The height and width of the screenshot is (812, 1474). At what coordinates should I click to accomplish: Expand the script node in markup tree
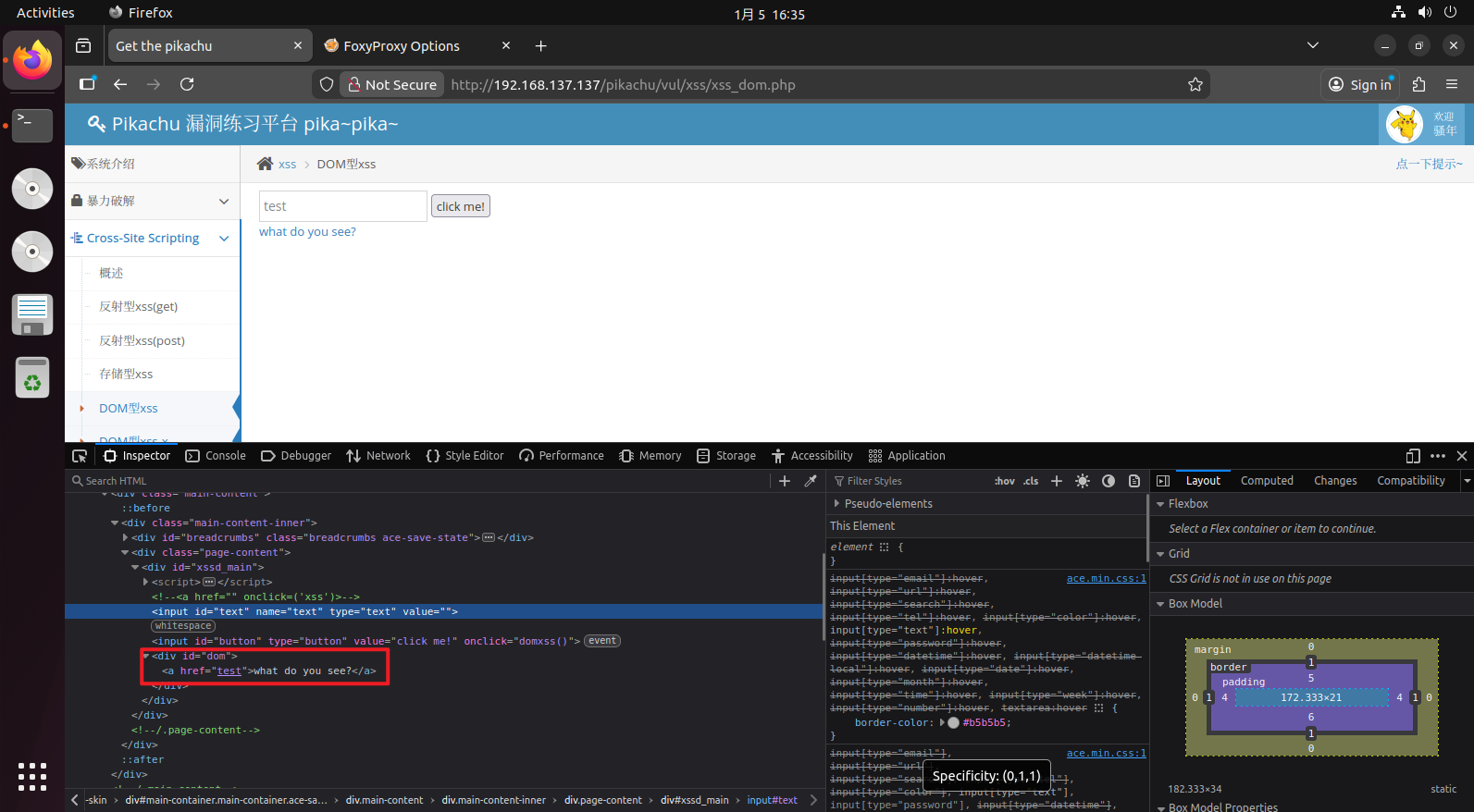145,582
